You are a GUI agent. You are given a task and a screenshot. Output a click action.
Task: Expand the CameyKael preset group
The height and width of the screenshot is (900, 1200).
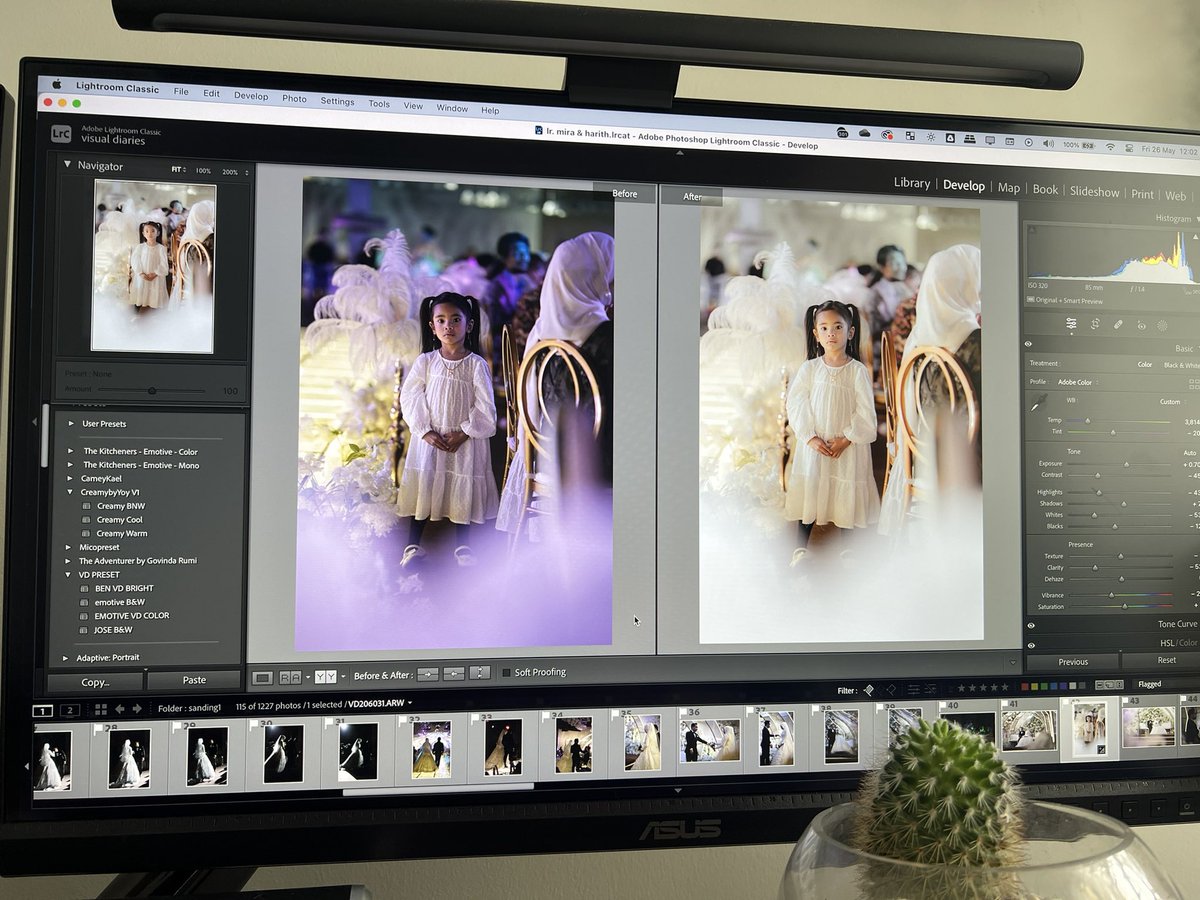[x=70, y=478]
